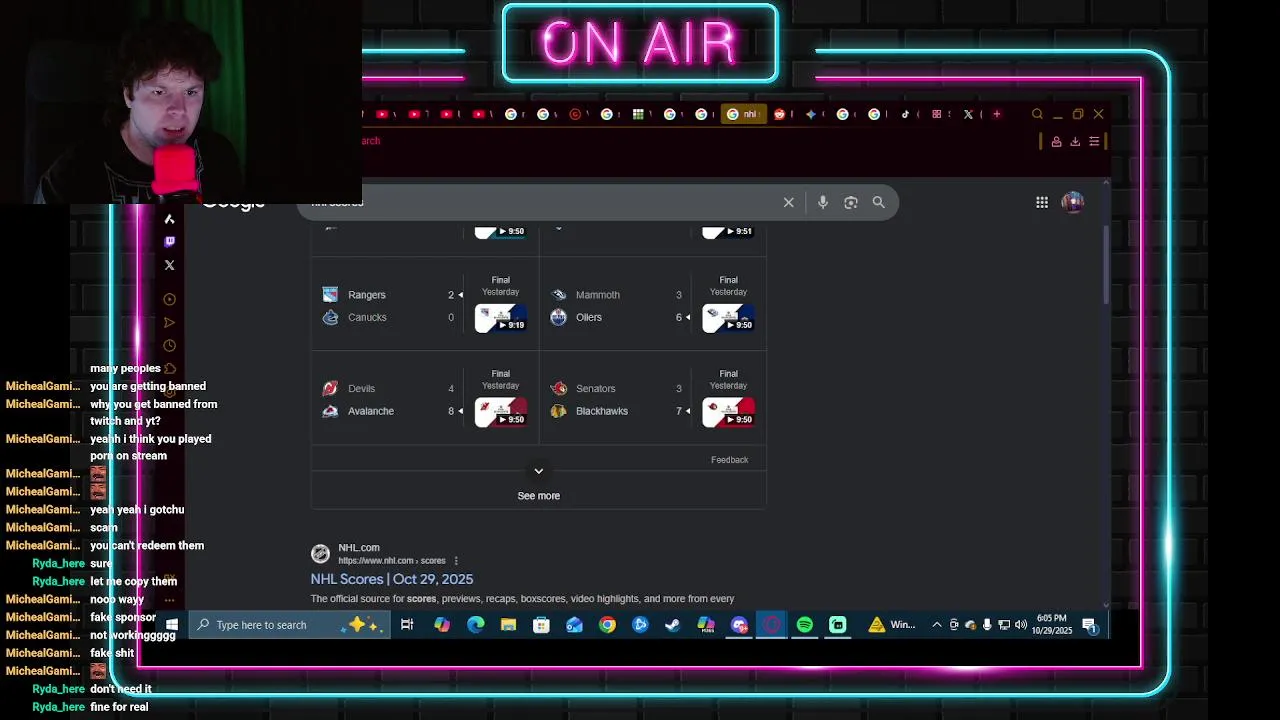Open Easy setup icon in browser toolbar
Image resolution: width=1280 pixels, height=720 pixels.
pyautogui.click(x=1094, y=142)
